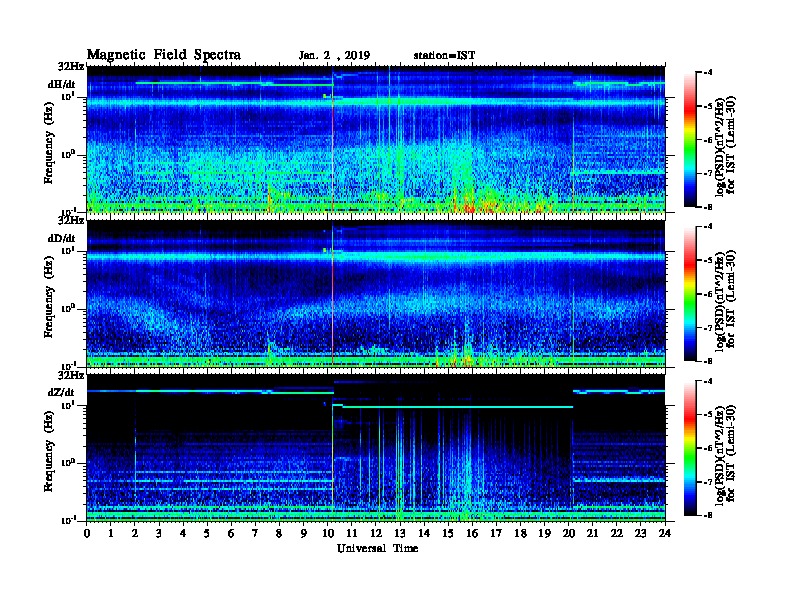Click hour 17 on the Universal Time axis
The width and height of the screenshot is (792, 612).
pos(496,533)
